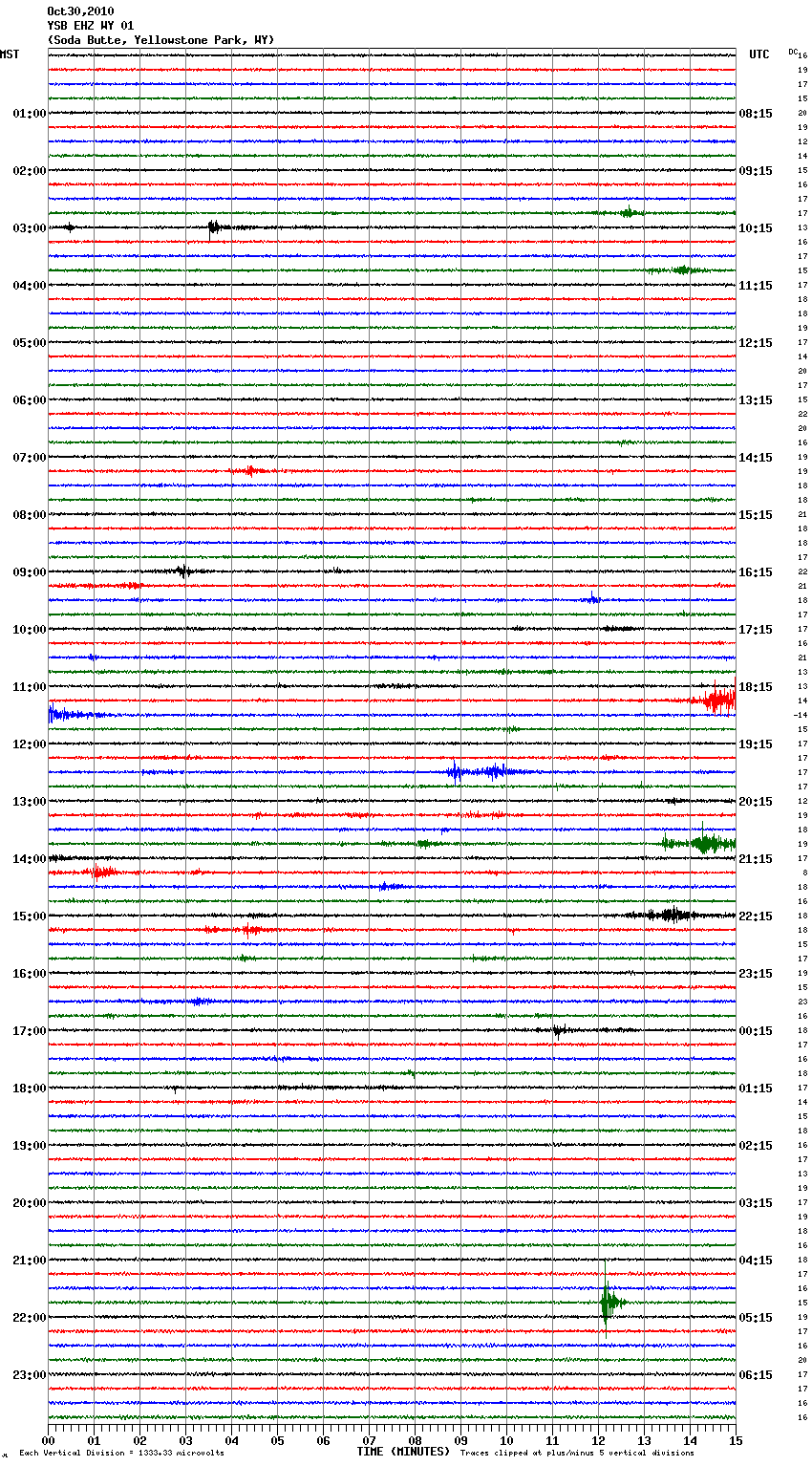Screen dimensions: 812x1466
Task: Click the black event on the 03:00 trace
Action: 214,227
